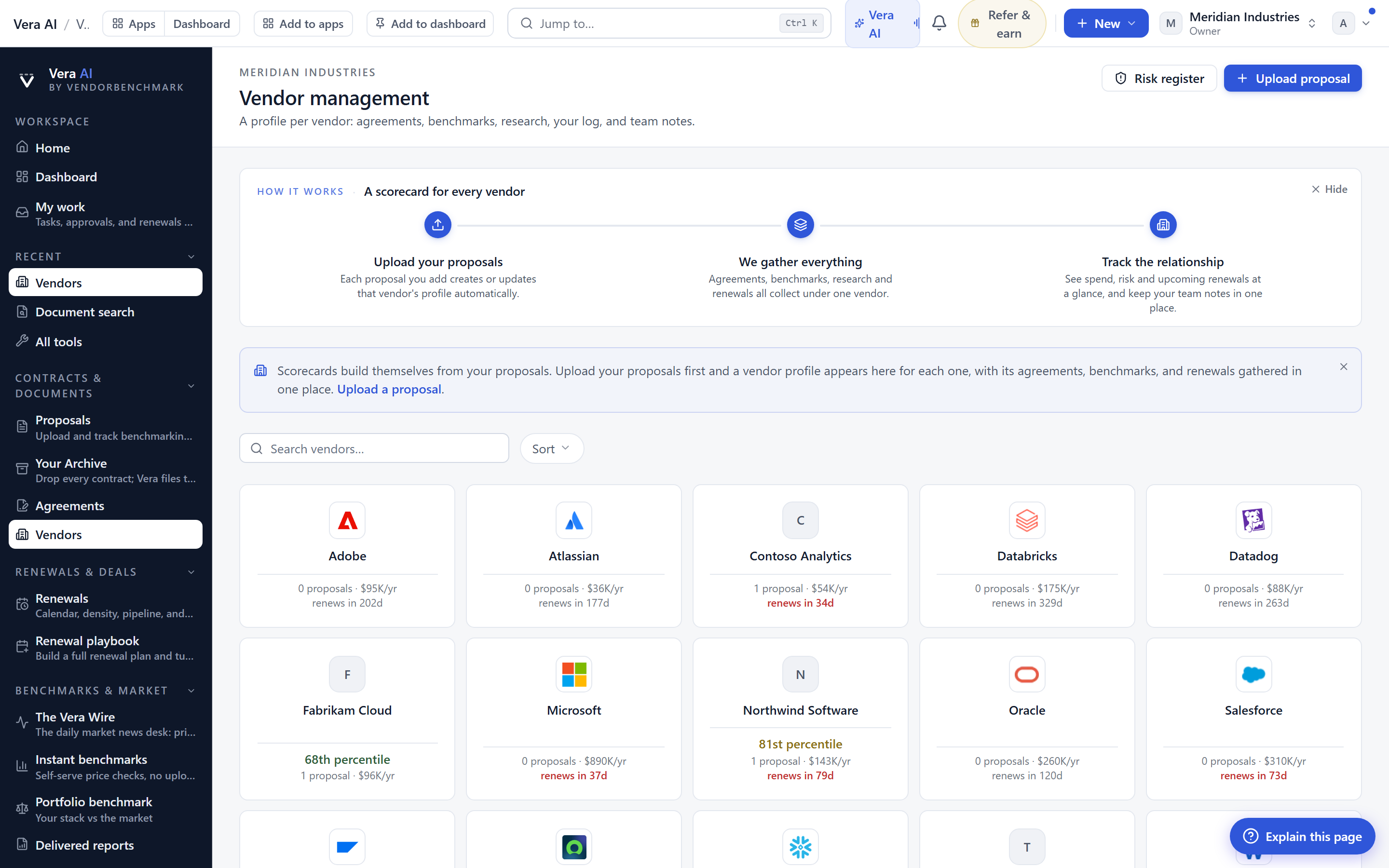Viewport: 1389px width, 868px height.
Task: Open the Databricks vendor logo
Action: tap(1027, 520)
